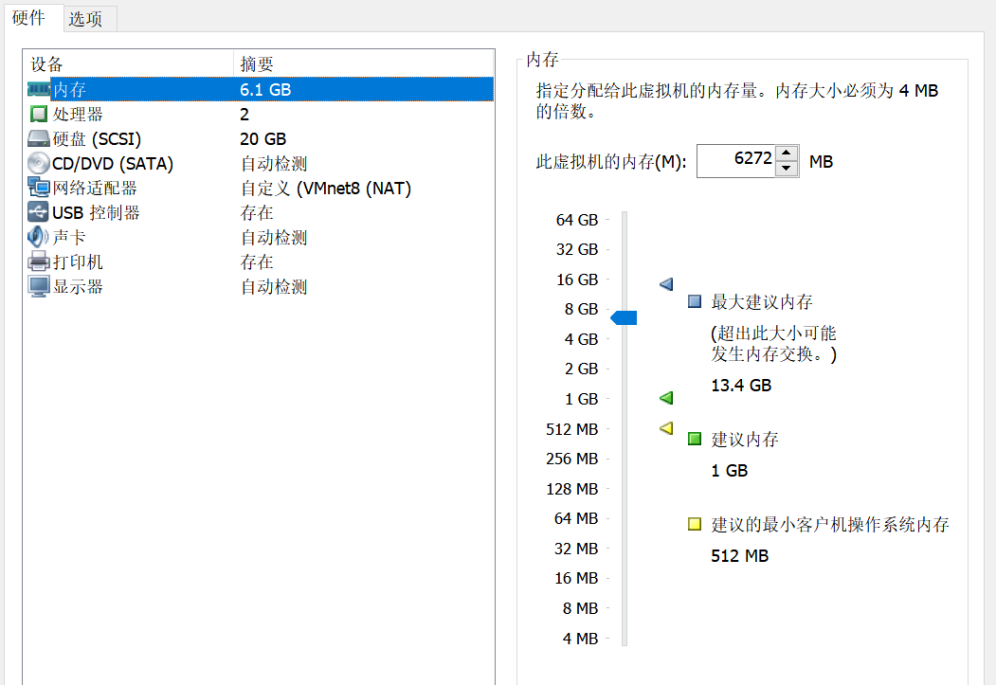
Task: Click the 16 MB slider scale label
Action: 576,578
